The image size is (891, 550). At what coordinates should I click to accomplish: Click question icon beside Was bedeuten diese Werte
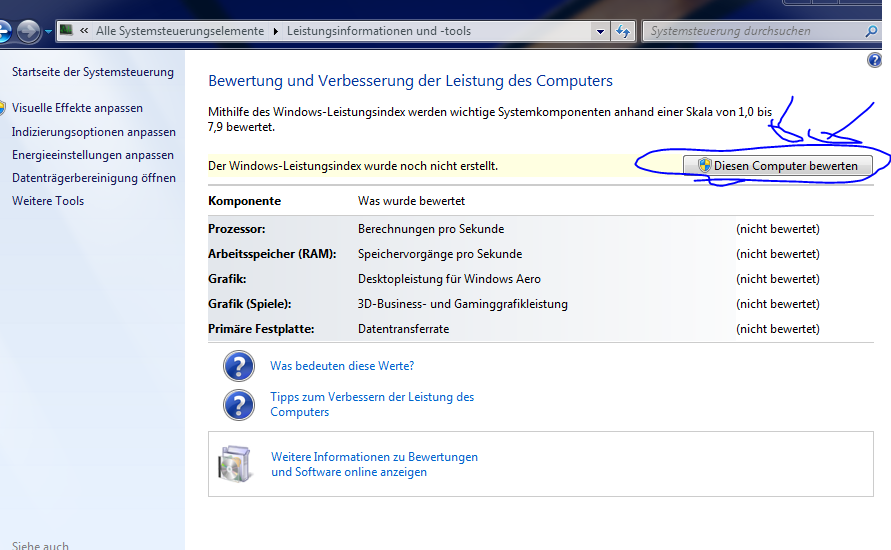tap(239, 366)
